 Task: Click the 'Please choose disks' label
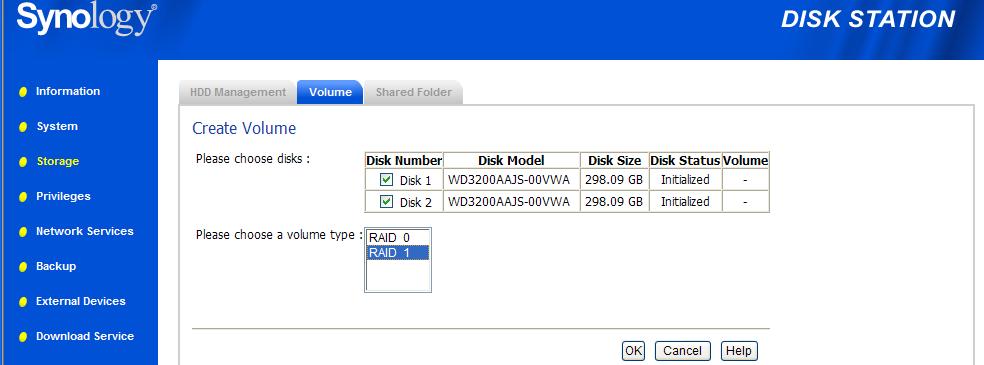tap(253, 159)
